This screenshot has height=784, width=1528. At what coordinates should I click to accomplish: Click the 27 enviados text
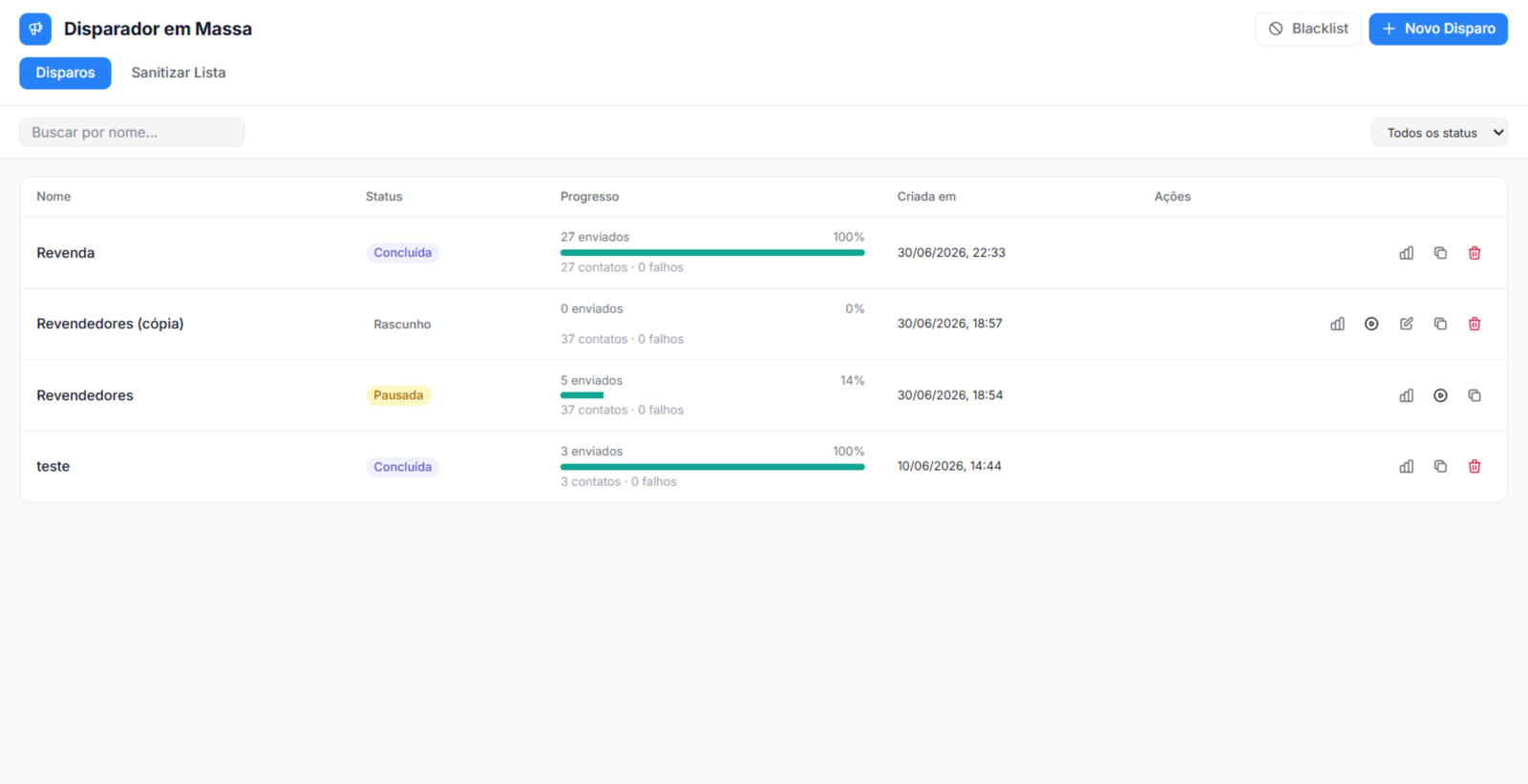point(595,237)
